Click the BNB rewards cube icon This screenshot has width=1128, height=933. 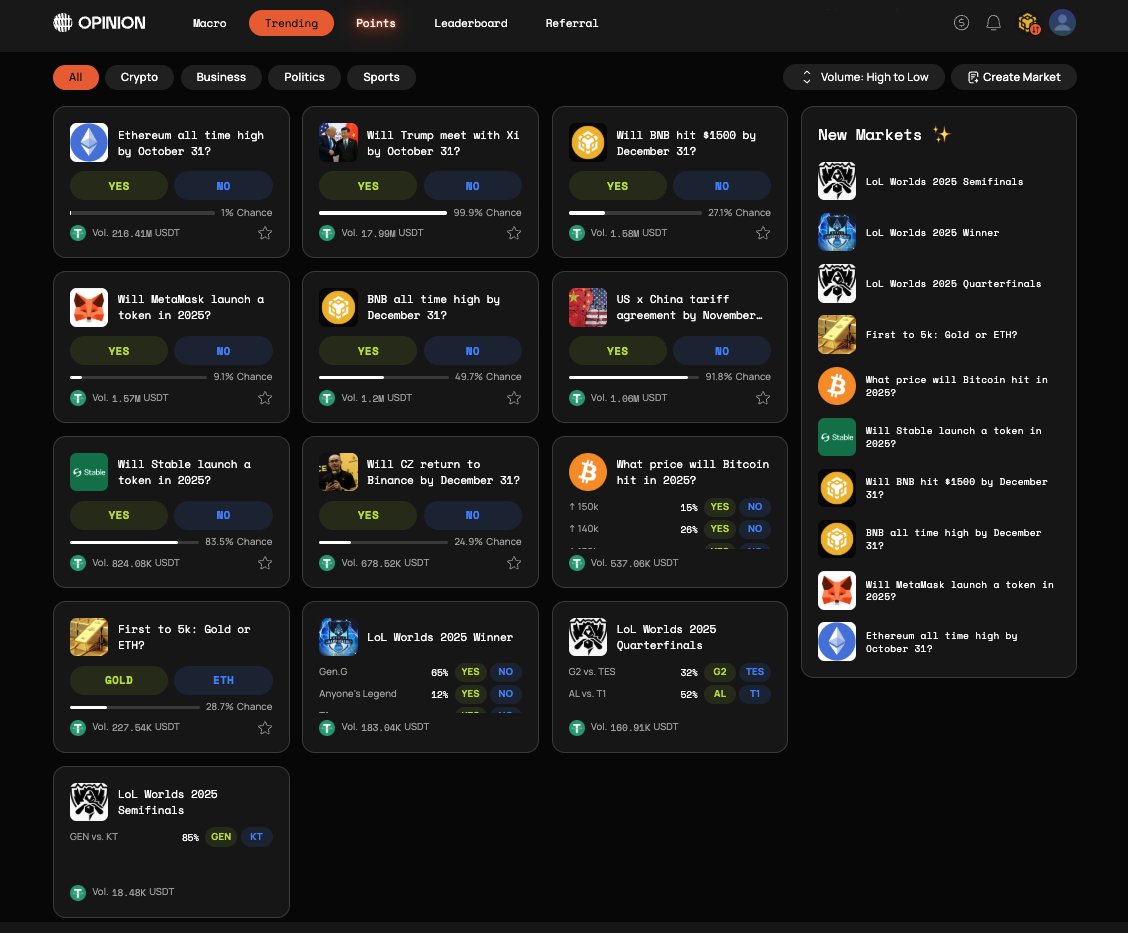click(x=1029, y=23)
